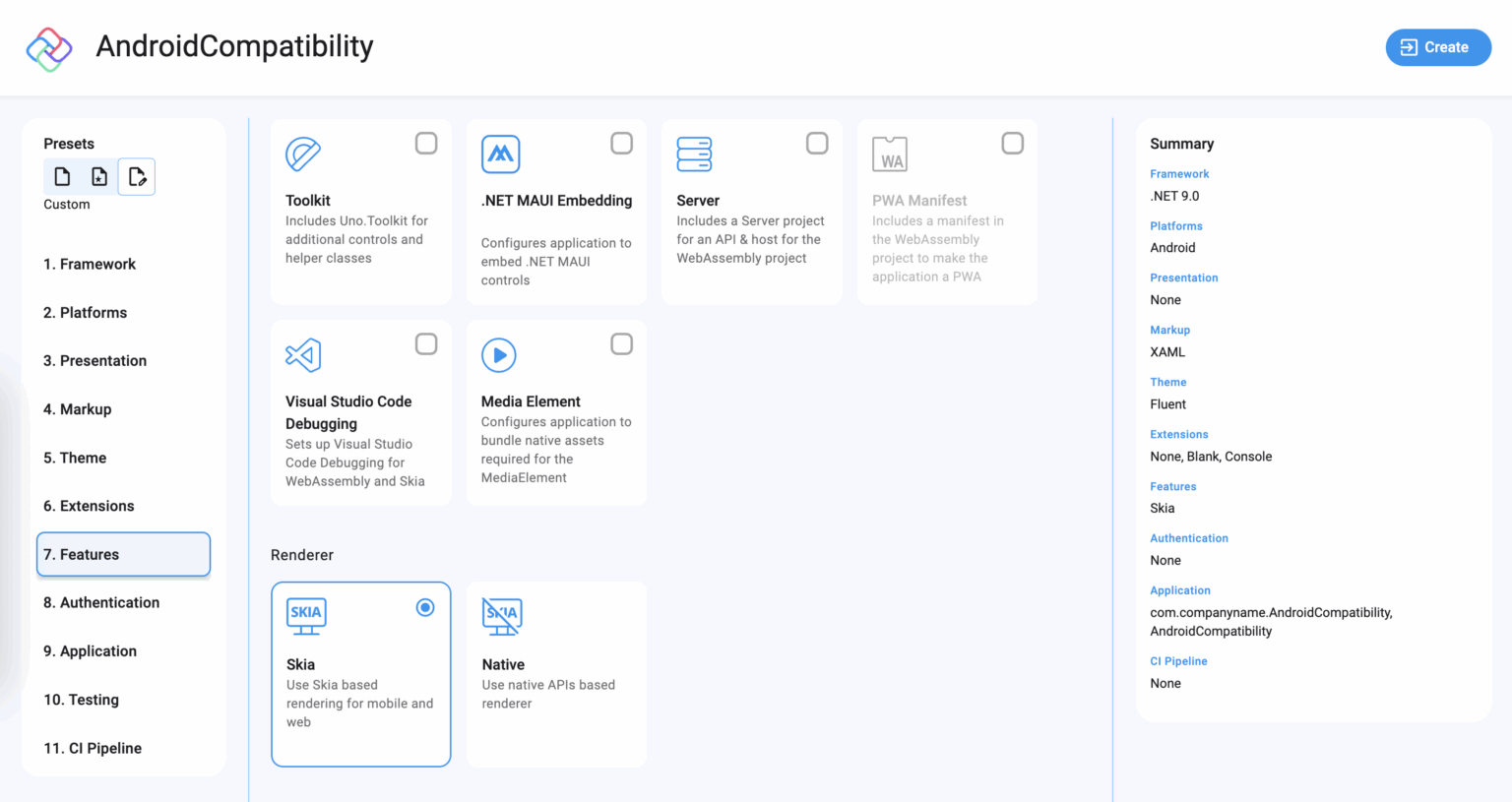Go to step 8. Authentication

click(123, 603)
